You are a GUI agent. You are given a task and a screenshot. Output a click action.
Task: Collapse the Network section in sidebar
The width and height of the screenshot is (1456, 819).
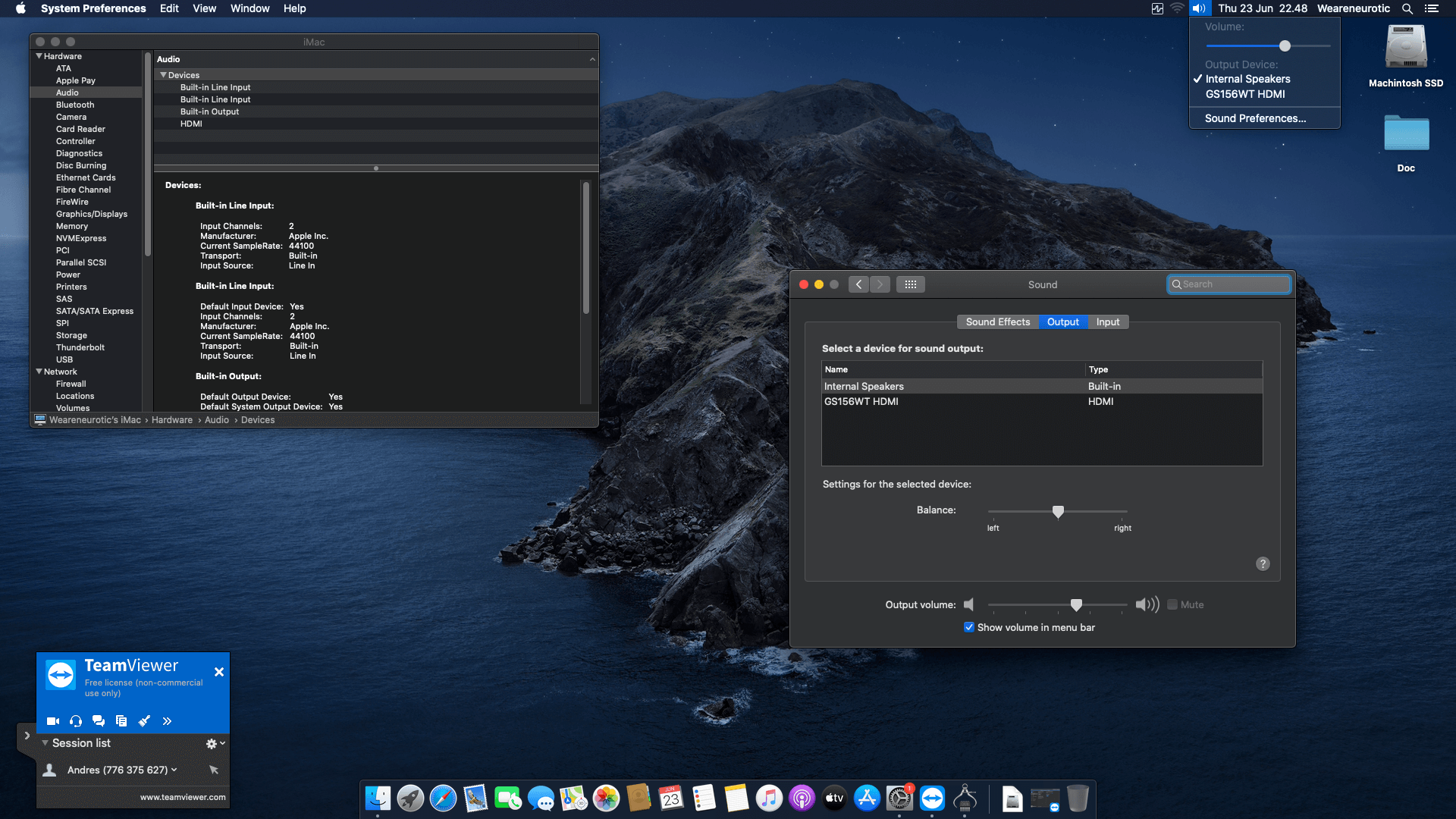(x=39, y=372)
